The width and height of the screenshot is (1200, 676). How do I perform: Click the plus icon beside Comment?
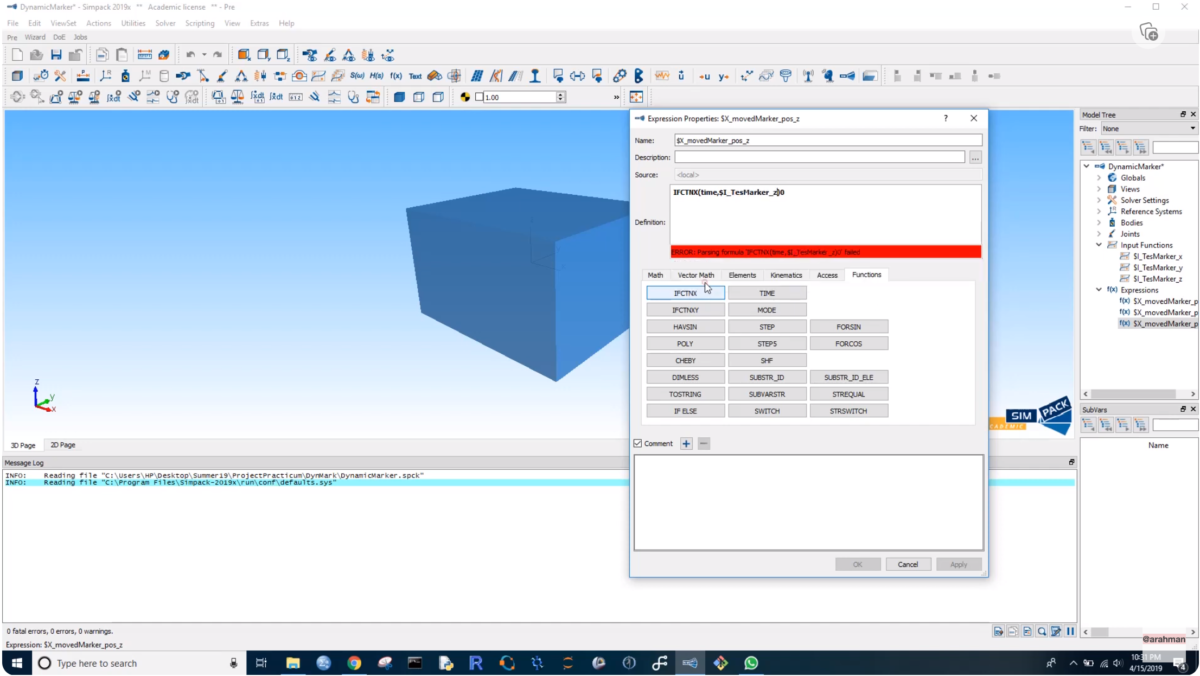[686, 443]
